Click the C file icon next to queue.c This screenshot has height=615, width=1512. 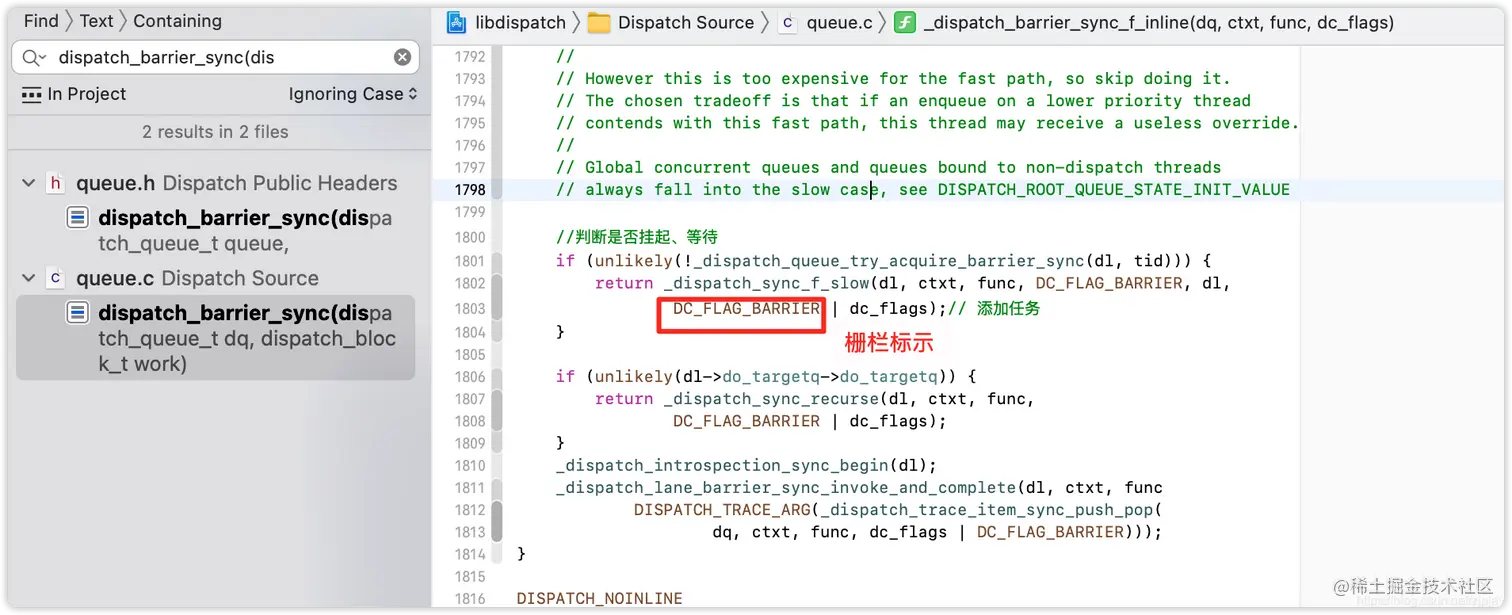click(x=790, y=22)
